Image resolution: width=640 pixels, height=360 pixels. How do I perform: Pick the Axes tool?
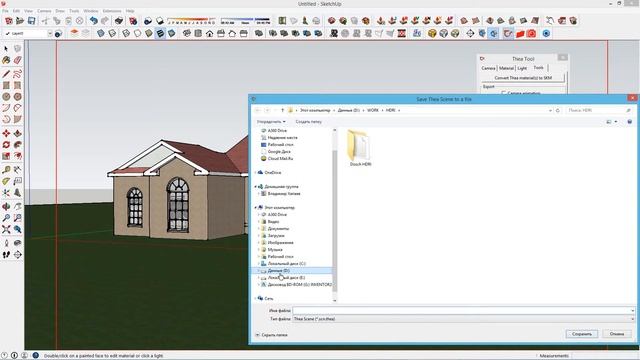[x=6, y=192]
